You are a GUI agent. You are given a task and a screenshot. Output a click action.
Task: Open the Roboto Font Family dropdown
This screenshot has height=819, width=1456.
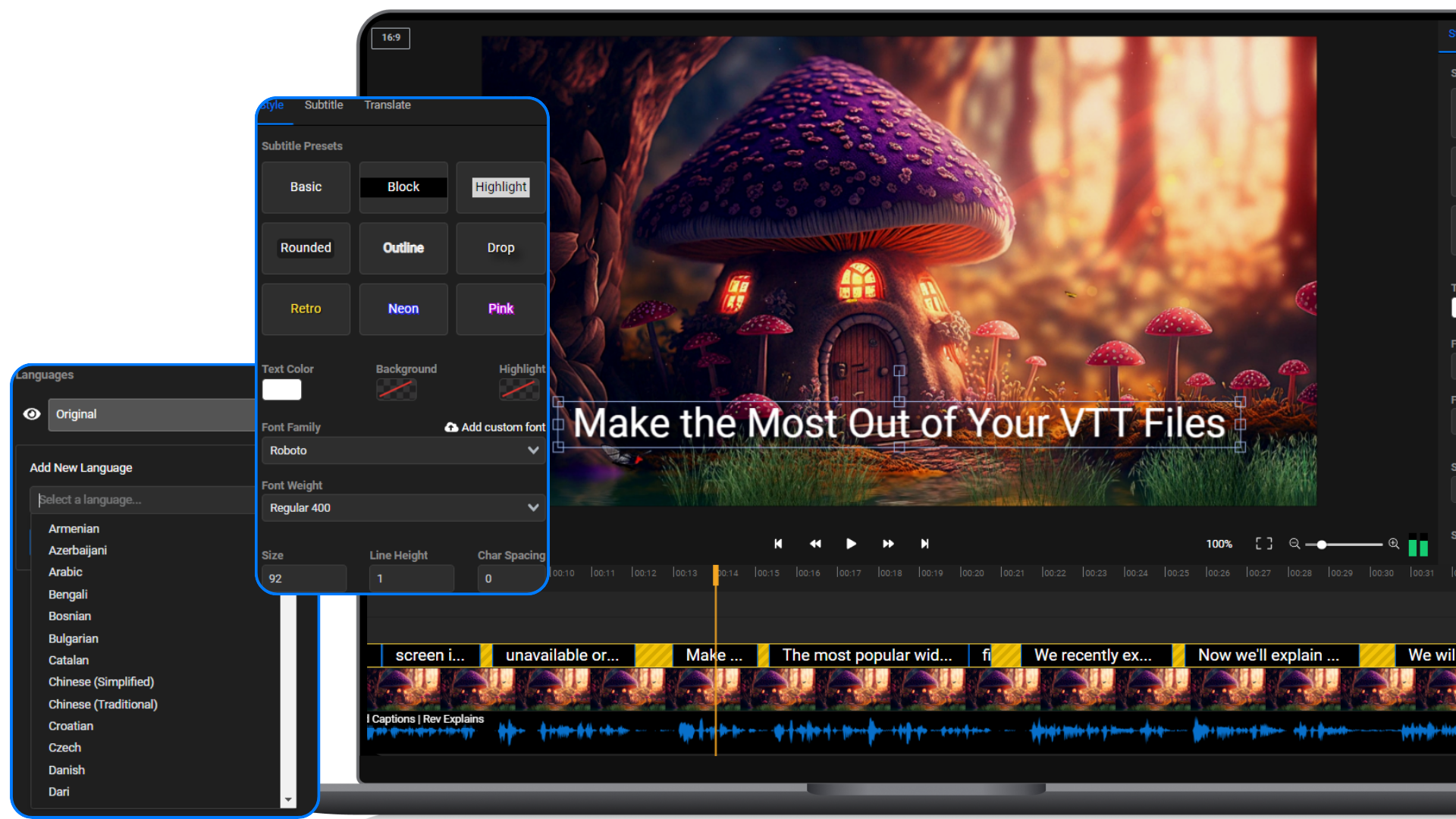[402, 450]
